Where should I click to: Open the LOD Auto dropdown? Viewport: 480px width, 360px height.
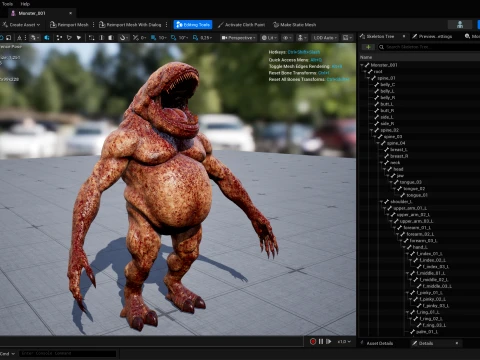(x=325, y=38)
